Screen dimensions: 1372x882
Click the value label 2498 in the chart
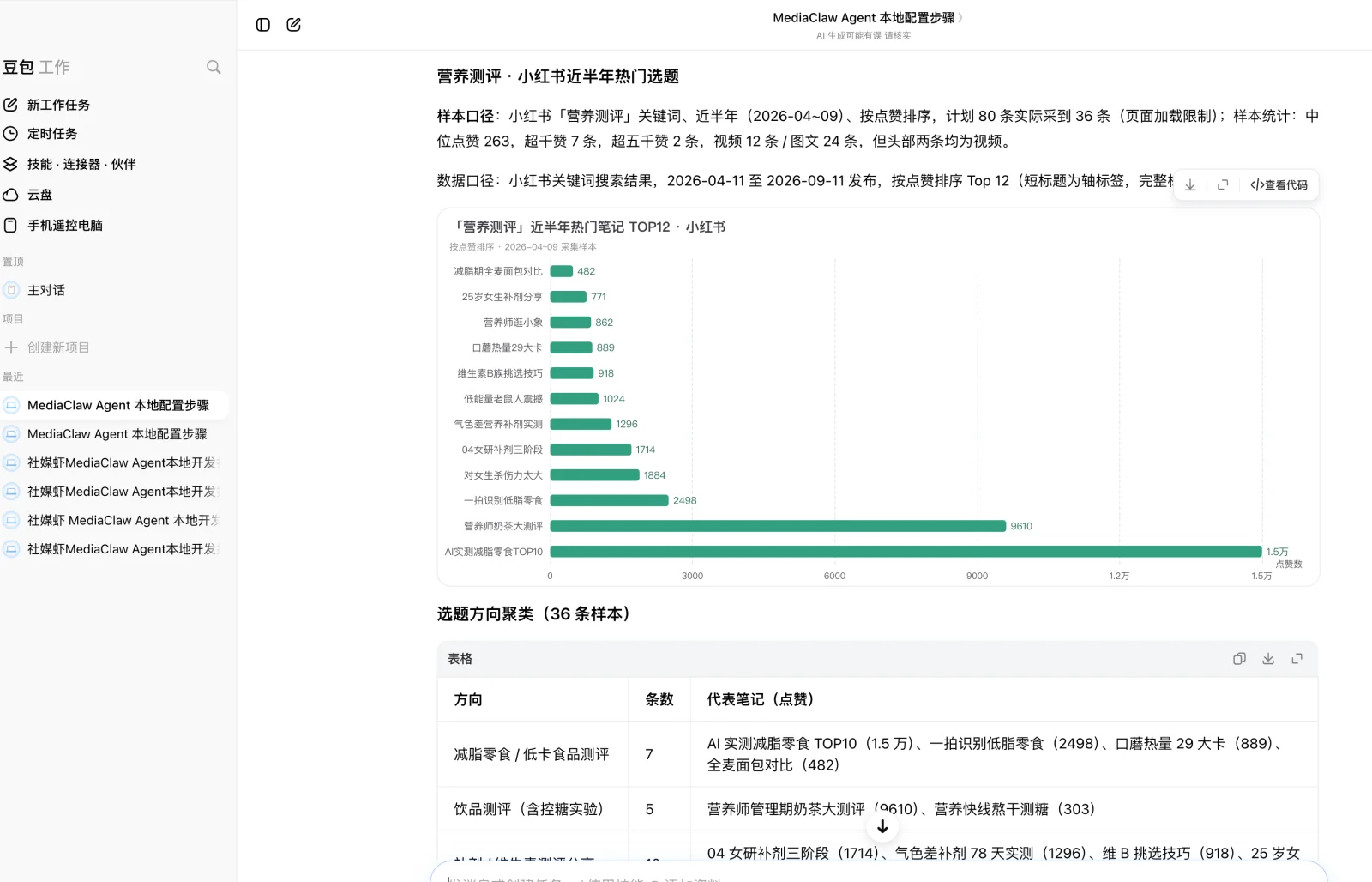click(685, 500)
